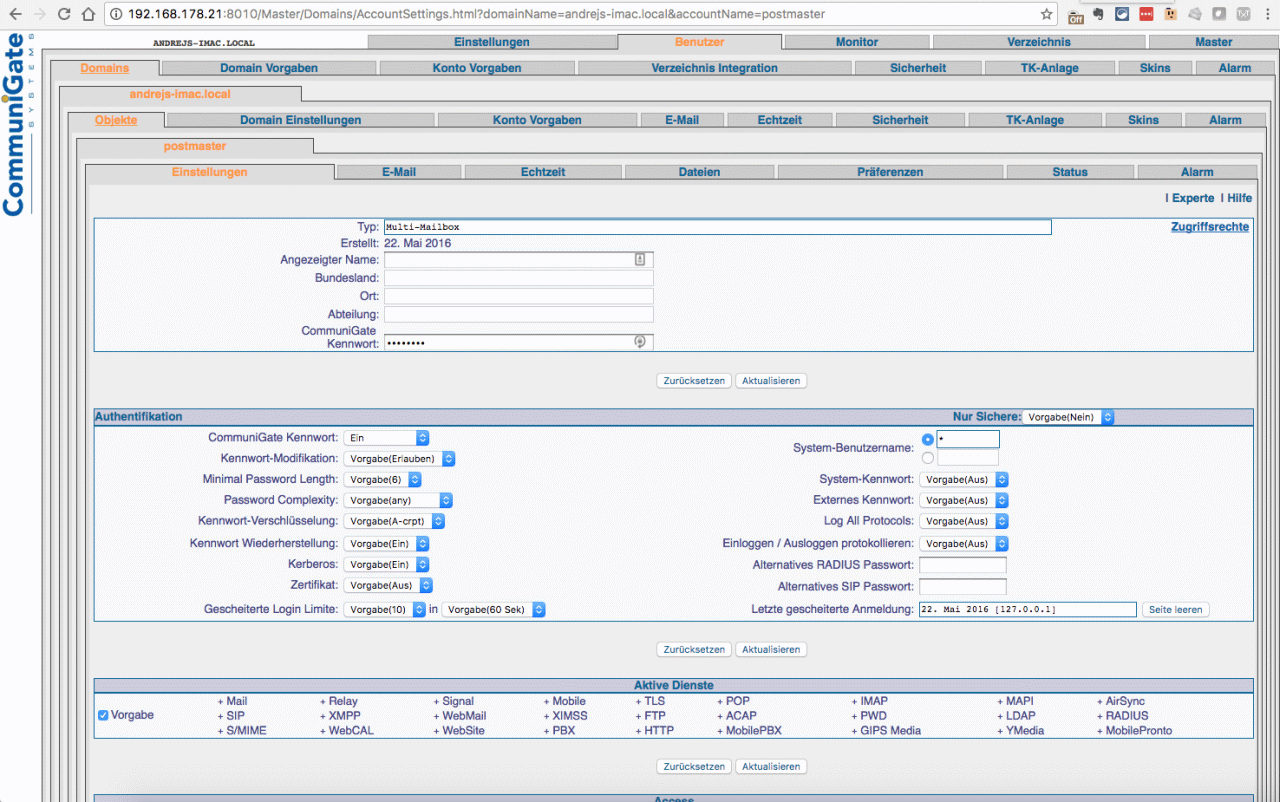Open the Einloggen / Ausloggen protokollieren dropdown
The height and width of the screenshot is (802, 1280).
(964, 544)
